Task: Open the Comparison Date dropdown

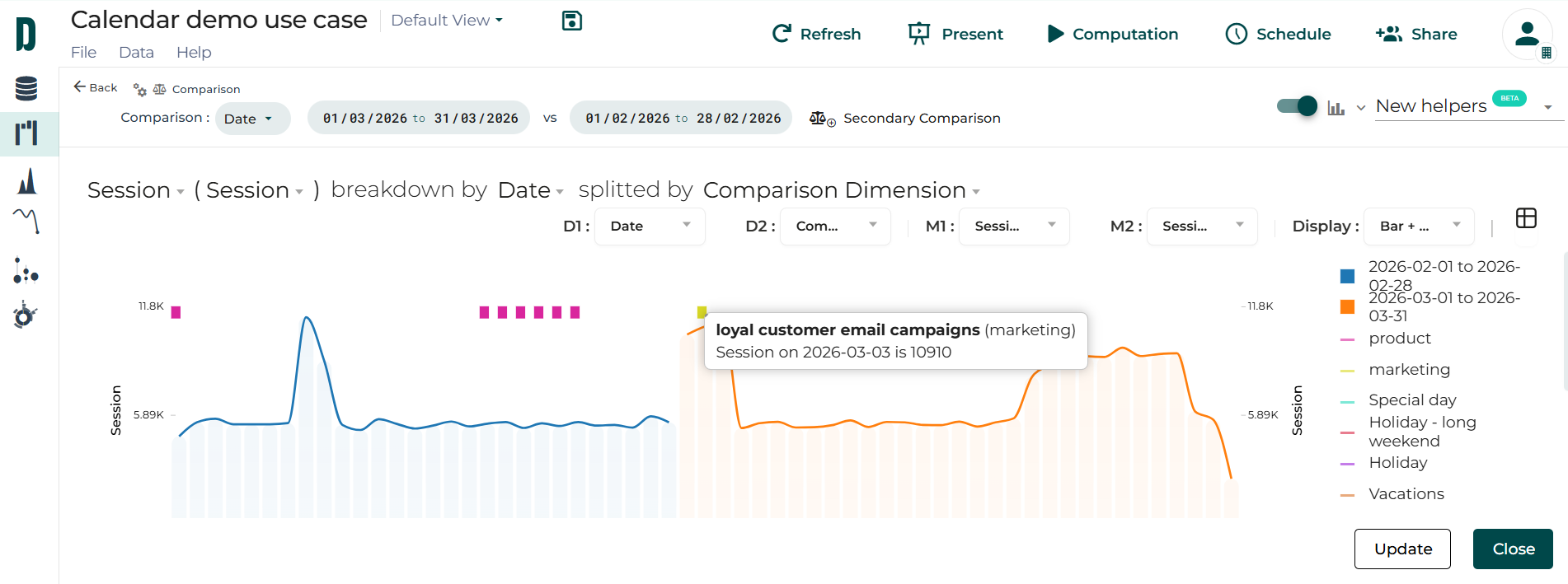Action: coord(251,119)
